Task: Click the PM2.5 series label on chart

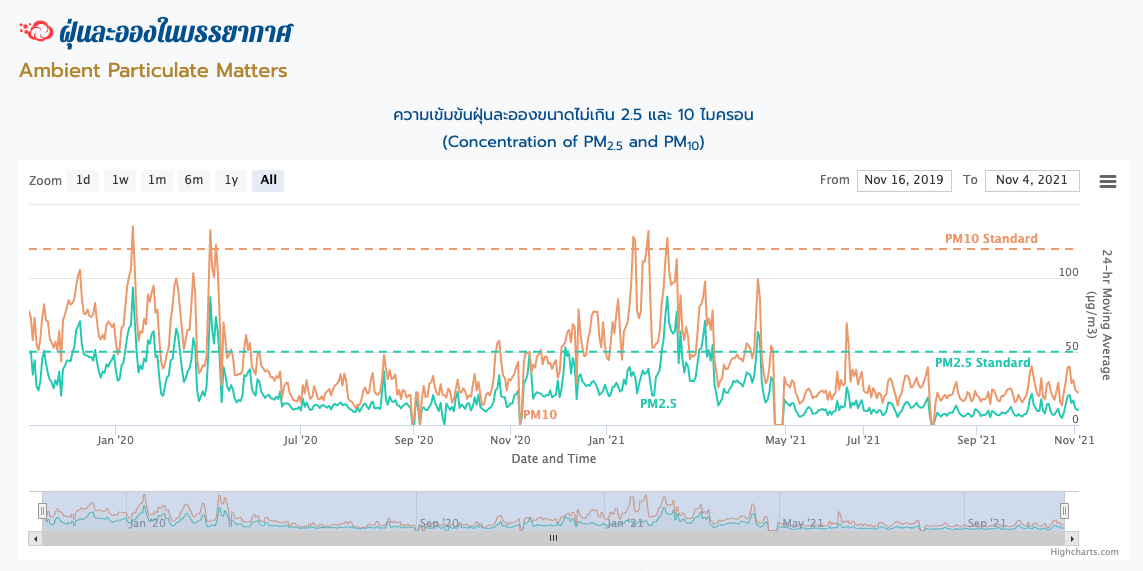Action: 658,404
